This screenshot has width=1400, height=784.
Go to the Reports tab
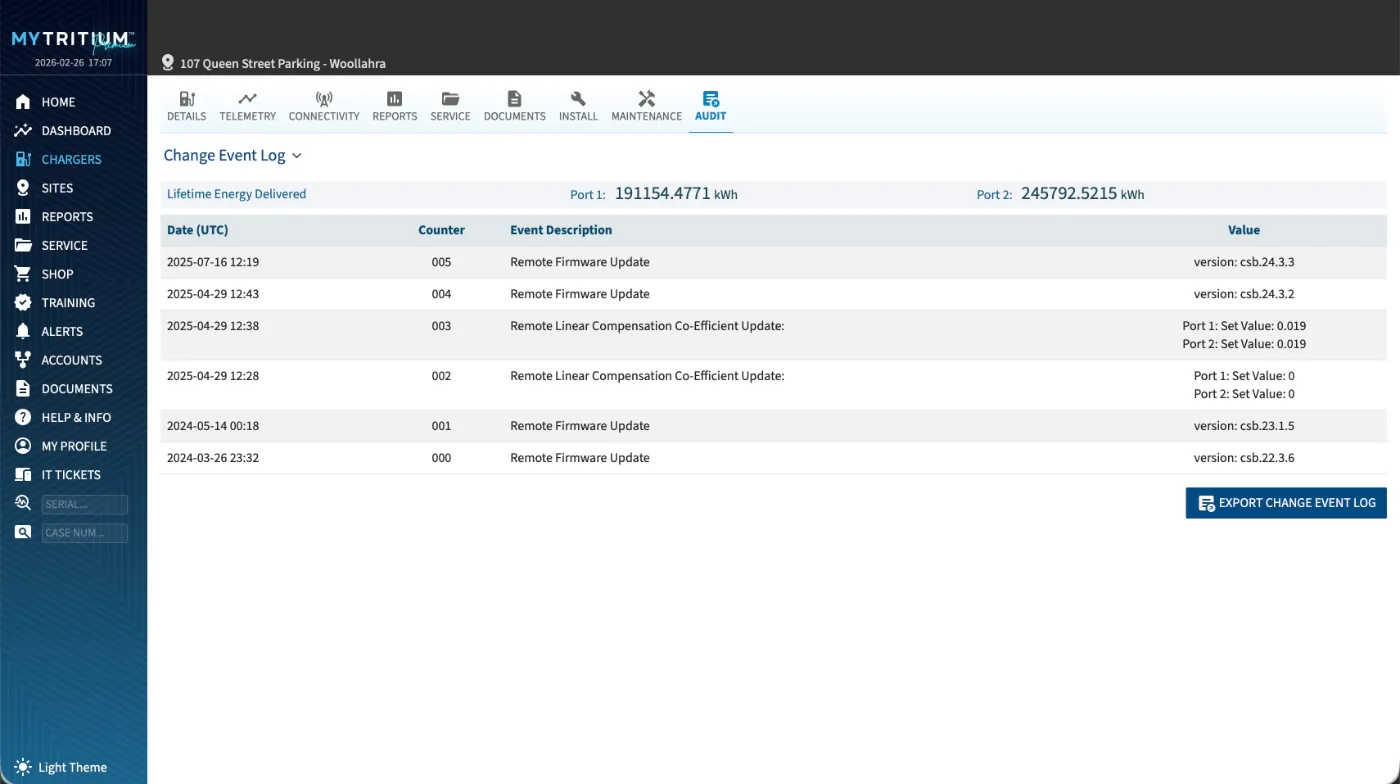coord(395,106)
